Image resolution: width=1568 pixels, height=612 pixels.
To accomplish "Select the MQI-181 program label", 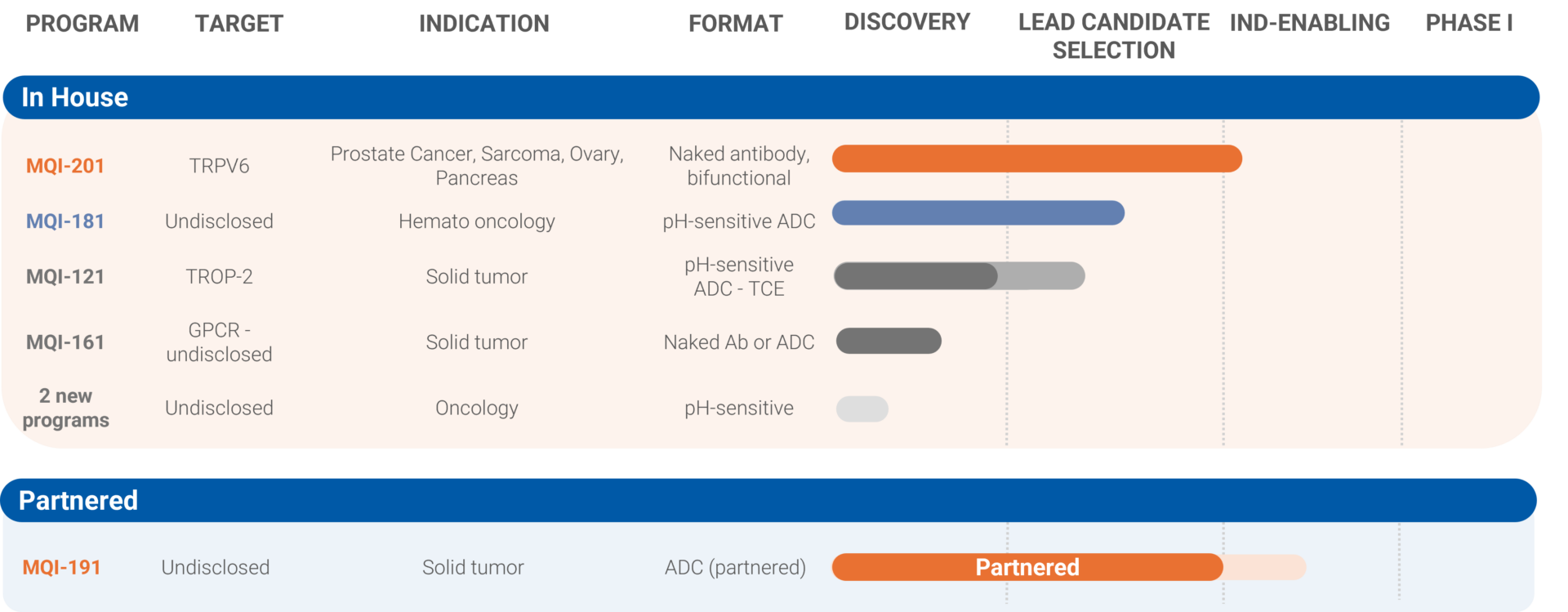I will tap(65, 221).
